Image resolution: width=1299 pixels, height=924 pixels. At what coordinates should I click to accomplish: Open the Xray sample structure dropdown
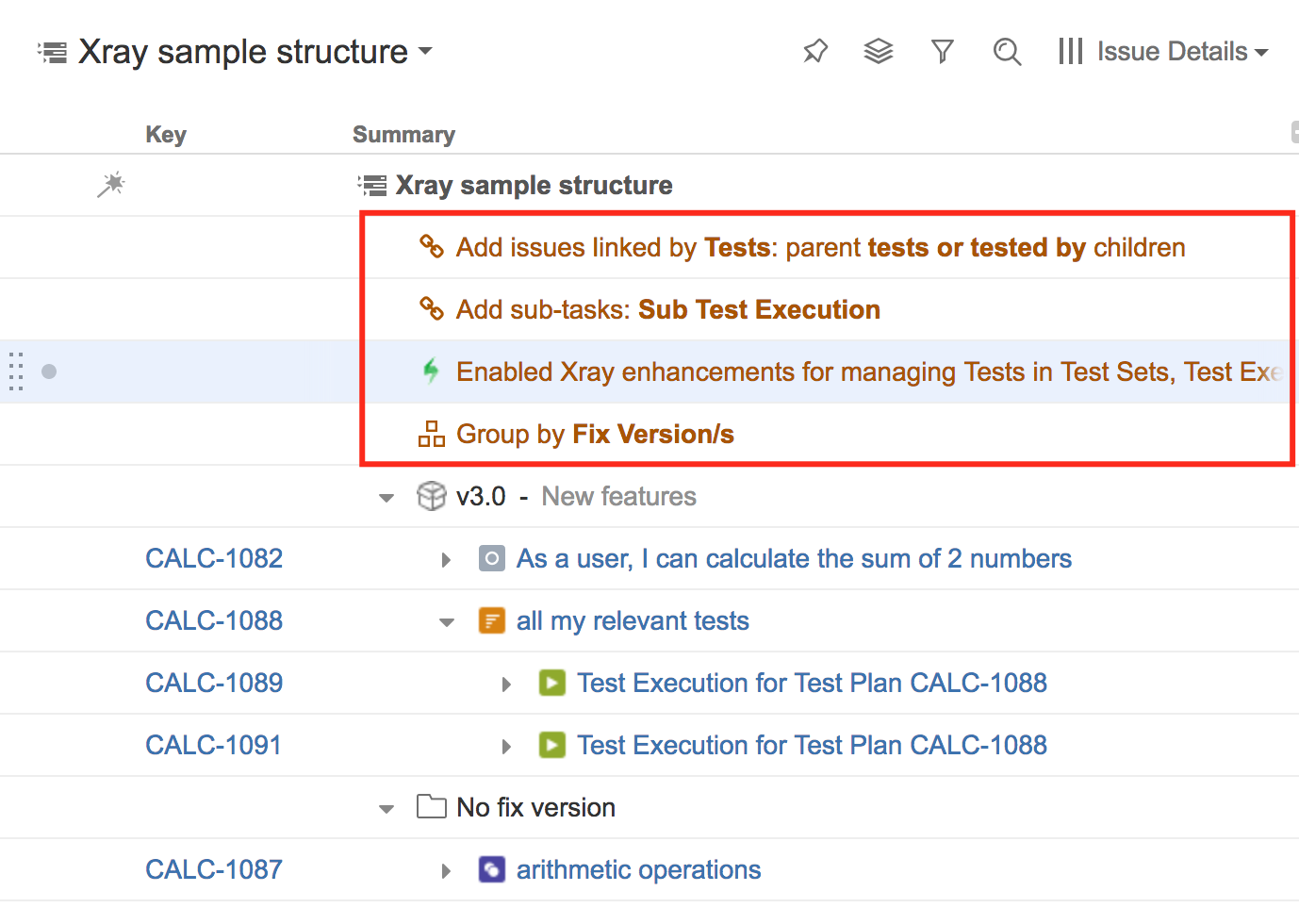(255, 52)
